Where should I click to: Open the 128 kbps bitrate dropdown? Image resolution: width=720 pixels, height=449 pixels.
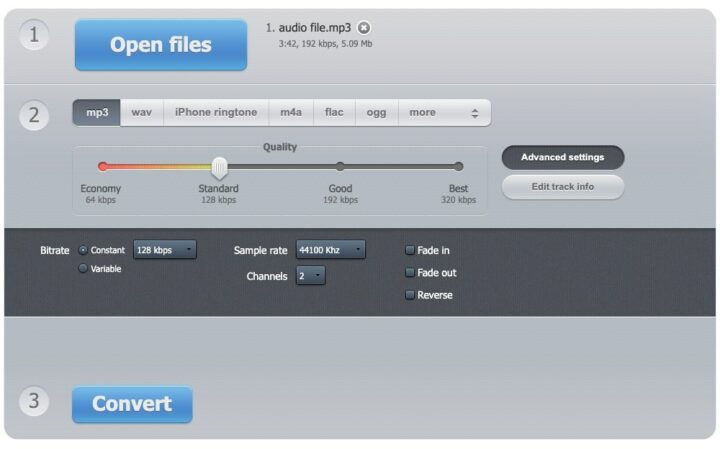coord(165,250)
